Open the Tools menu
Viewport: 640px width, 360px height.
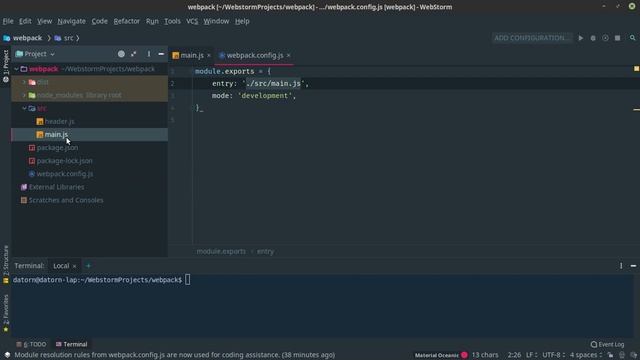pyautogui.click(x=172, y=21)
